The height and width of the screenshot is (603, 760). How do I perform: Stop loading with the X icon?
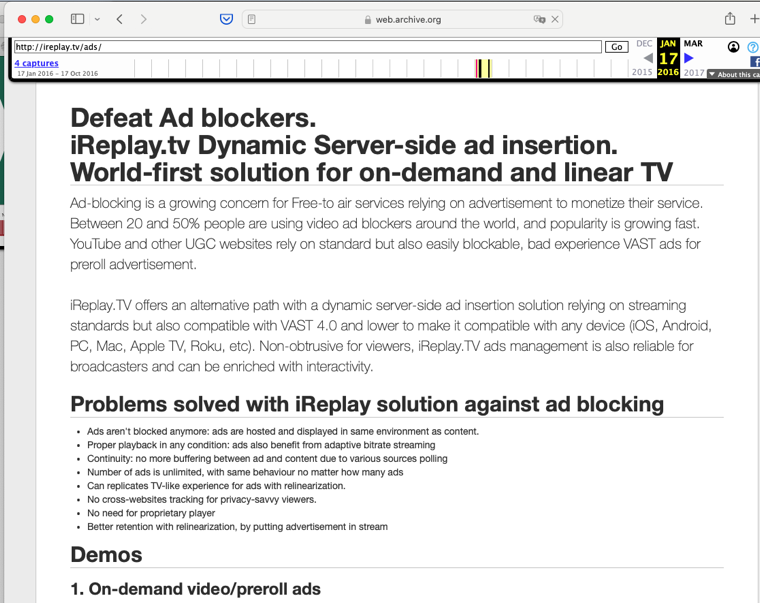[x=555, y=19]
